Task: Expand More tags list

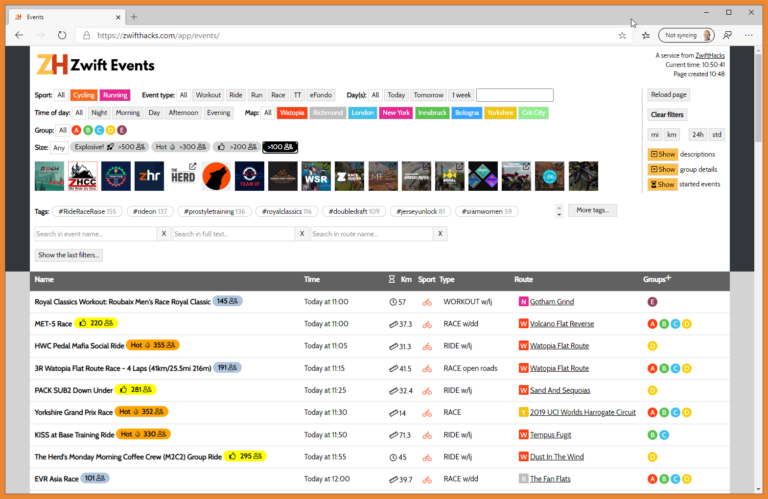Action: click(592, 211)
